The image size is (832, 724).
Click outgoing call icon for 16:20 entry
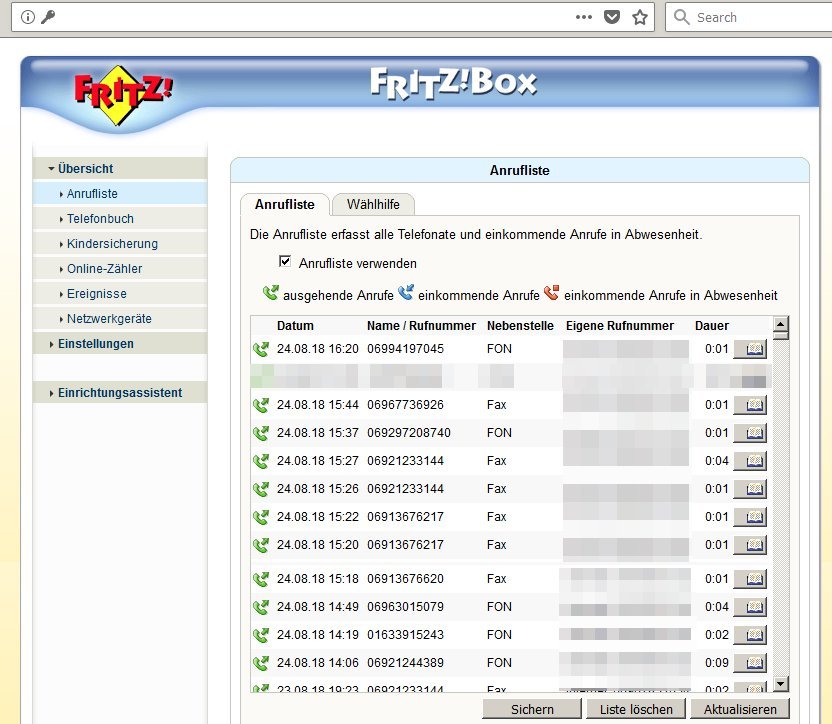coord(261,349)
